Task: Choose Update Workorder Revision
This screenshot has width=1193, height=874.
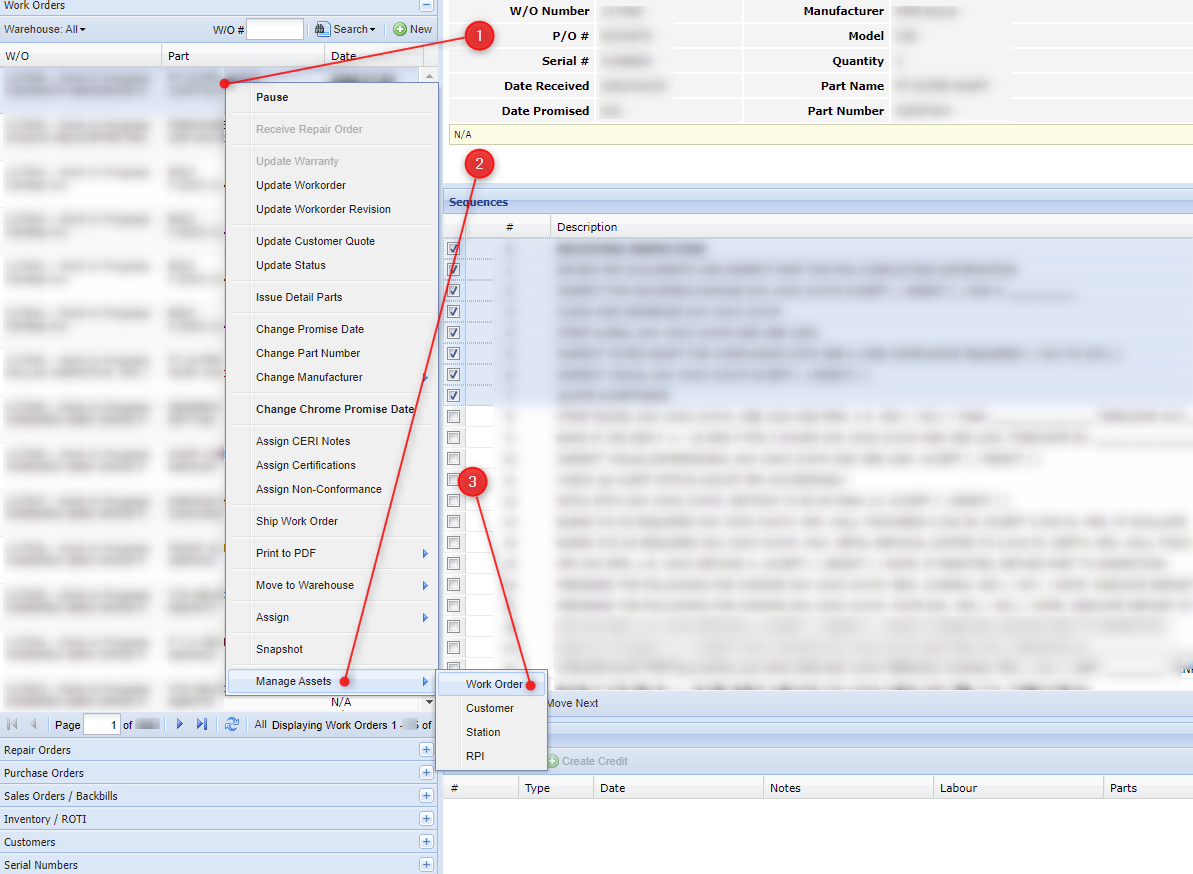Action: [x=332, y=209]
